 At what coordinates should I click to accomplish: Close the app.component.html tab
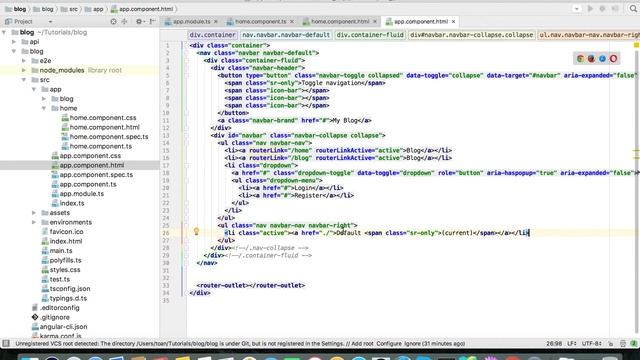453,22
